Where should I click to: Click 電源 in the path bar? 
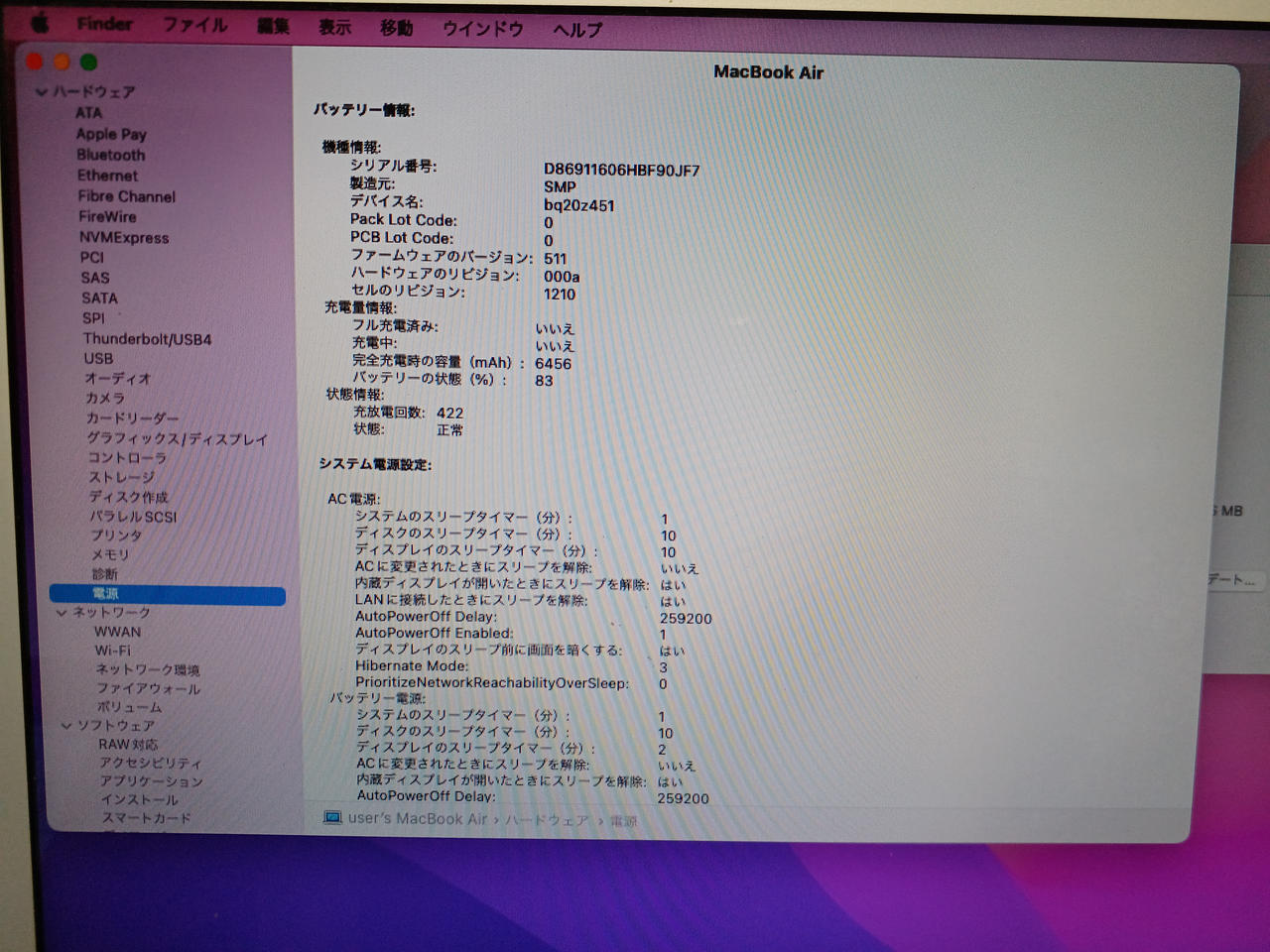[623, 821]
